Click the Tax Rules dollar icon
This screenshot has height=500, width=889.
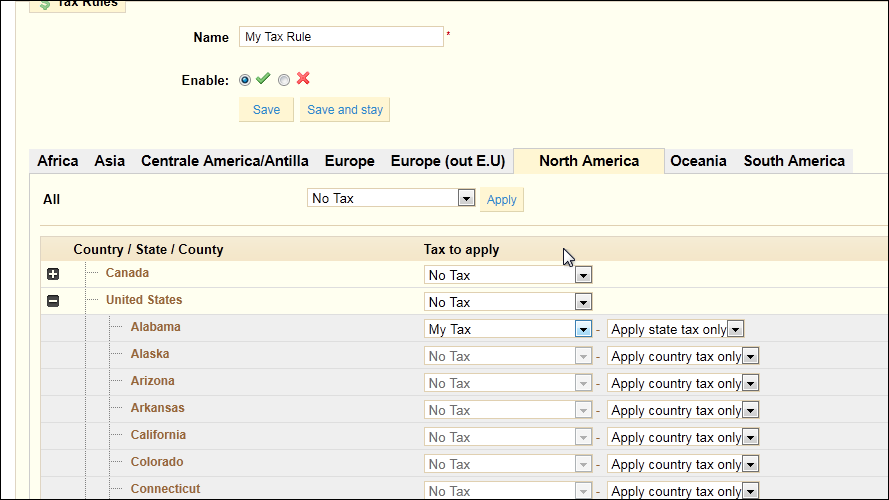click(x=45, y=5)
